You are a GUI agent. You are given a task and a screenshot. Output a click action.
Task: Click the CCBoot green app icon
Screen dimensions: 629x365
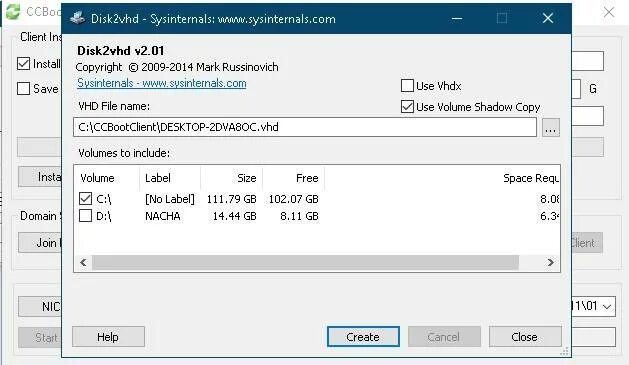(x=12, y=12)
